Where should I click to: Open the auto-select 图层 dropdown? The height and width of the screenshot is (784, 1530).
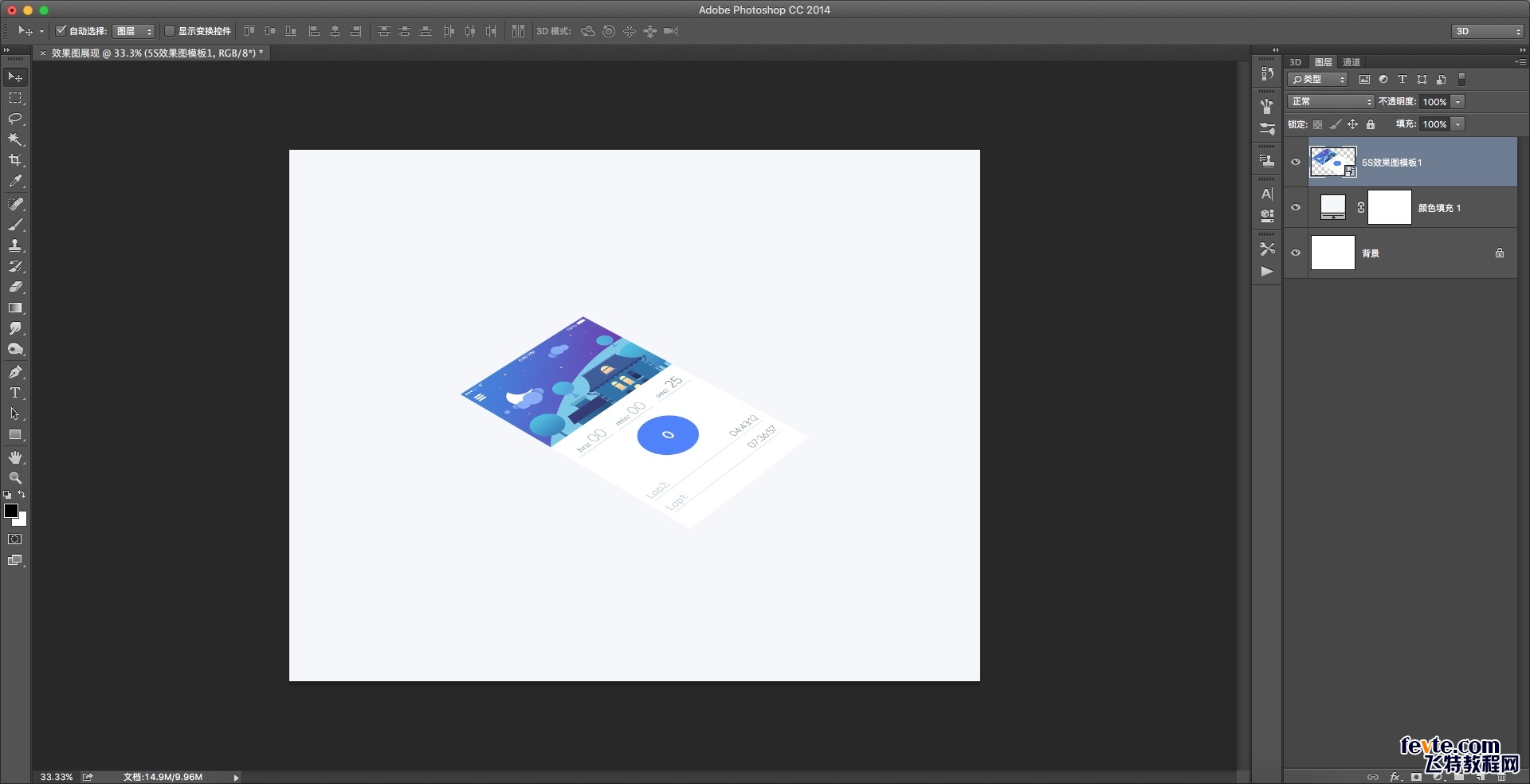[134, 31]
